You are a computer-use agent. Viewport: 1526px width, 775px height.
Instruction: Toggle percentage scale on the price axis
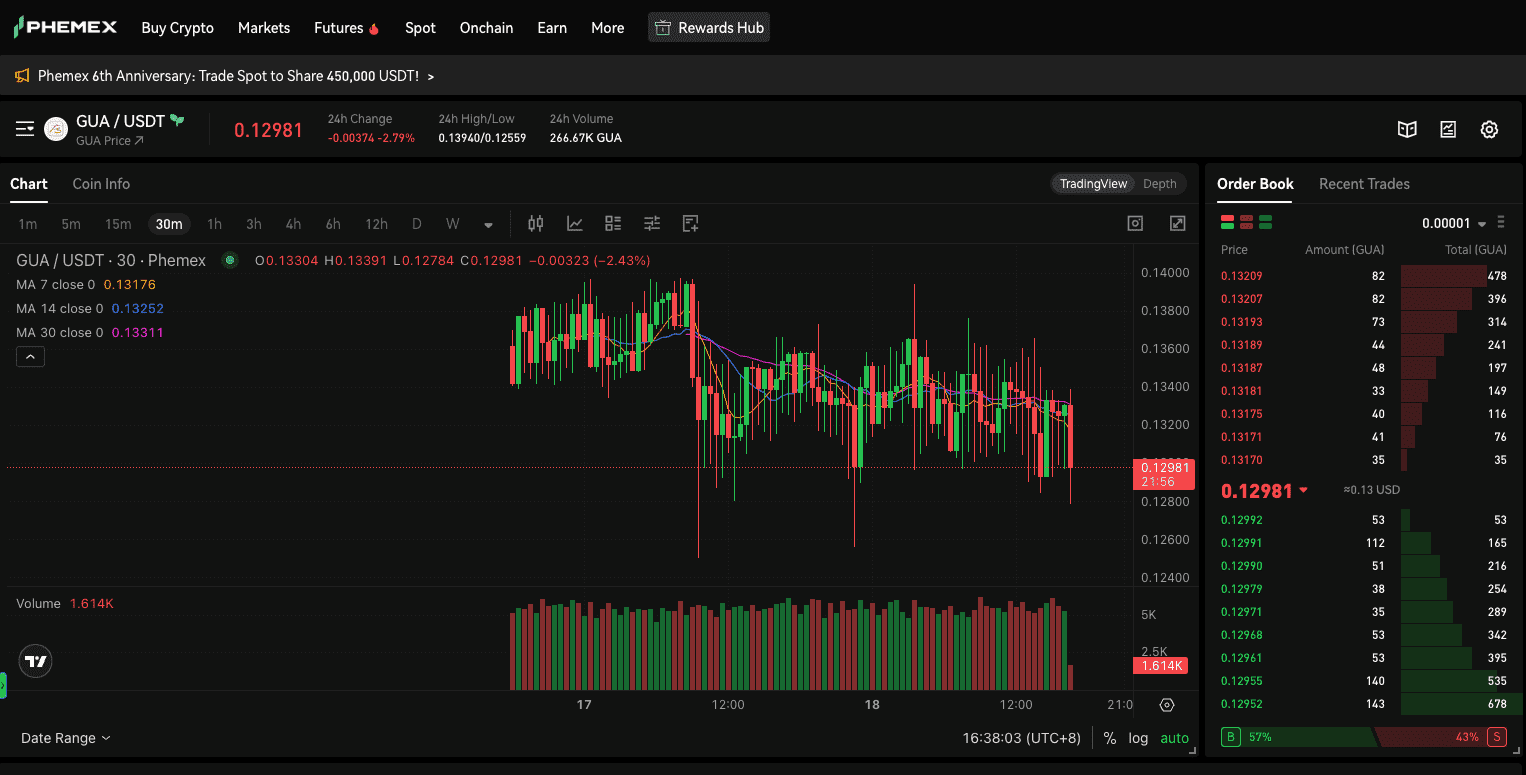tap(1110, 738)
